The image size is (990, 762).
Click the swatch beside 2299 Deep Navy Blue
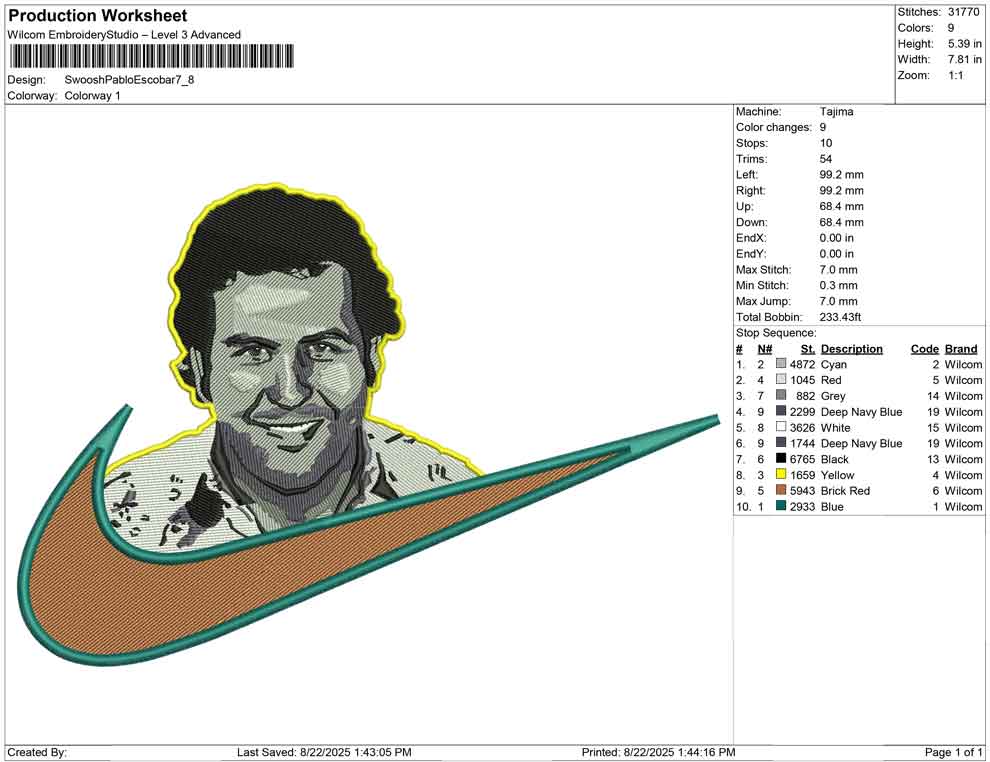coord(781,411)
